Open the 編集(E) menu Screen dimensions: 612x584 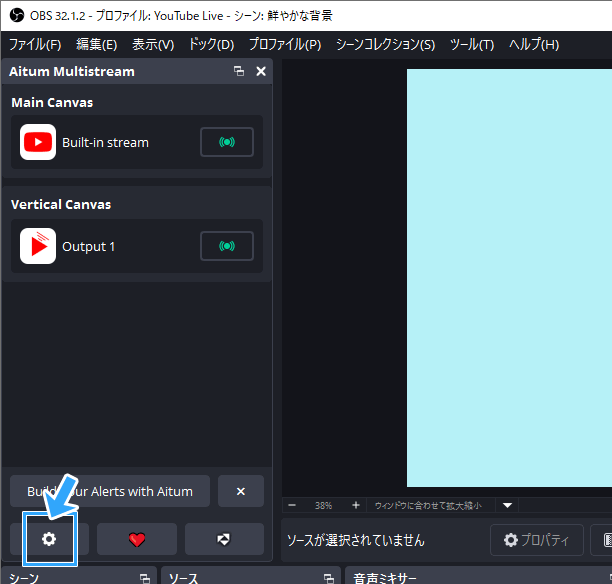[96, 45]
